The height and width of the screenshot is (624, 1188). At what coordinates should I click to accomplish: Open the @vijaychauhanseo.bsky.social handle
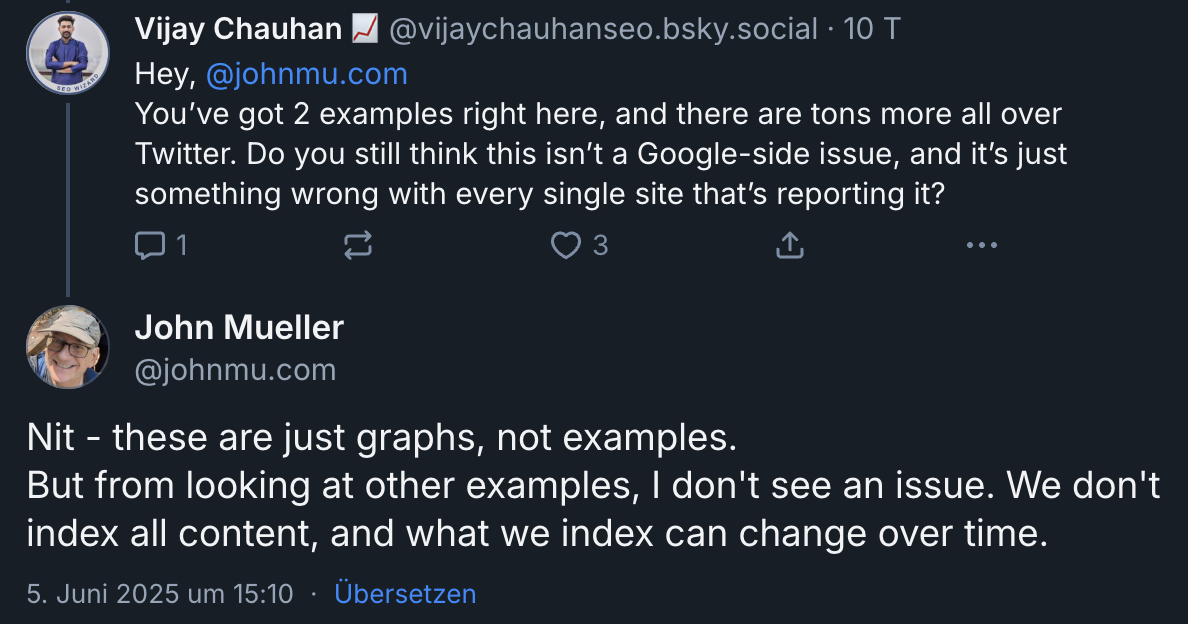click(x=602, y=30)
